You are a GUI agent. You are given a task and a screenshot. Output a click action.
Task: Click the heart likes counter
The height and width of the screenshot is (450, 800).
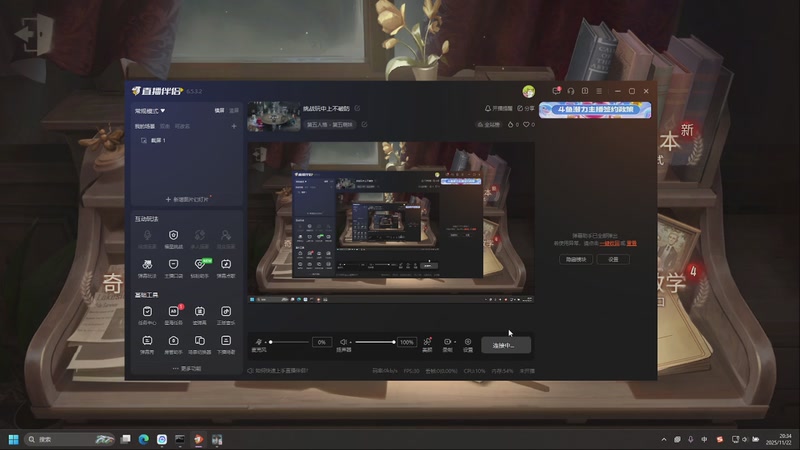pyautogui.click(x=529, y=124)
